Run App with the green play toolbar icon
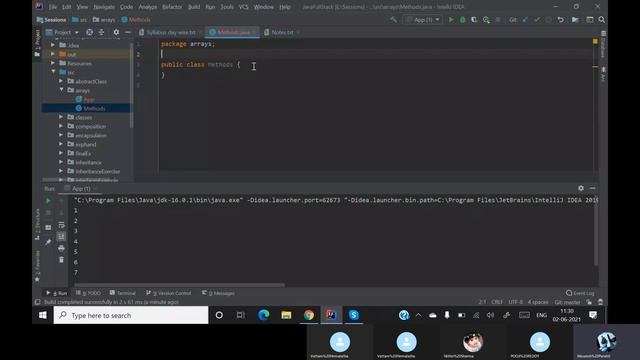640x360 pixels. click(x=451, y=20)
